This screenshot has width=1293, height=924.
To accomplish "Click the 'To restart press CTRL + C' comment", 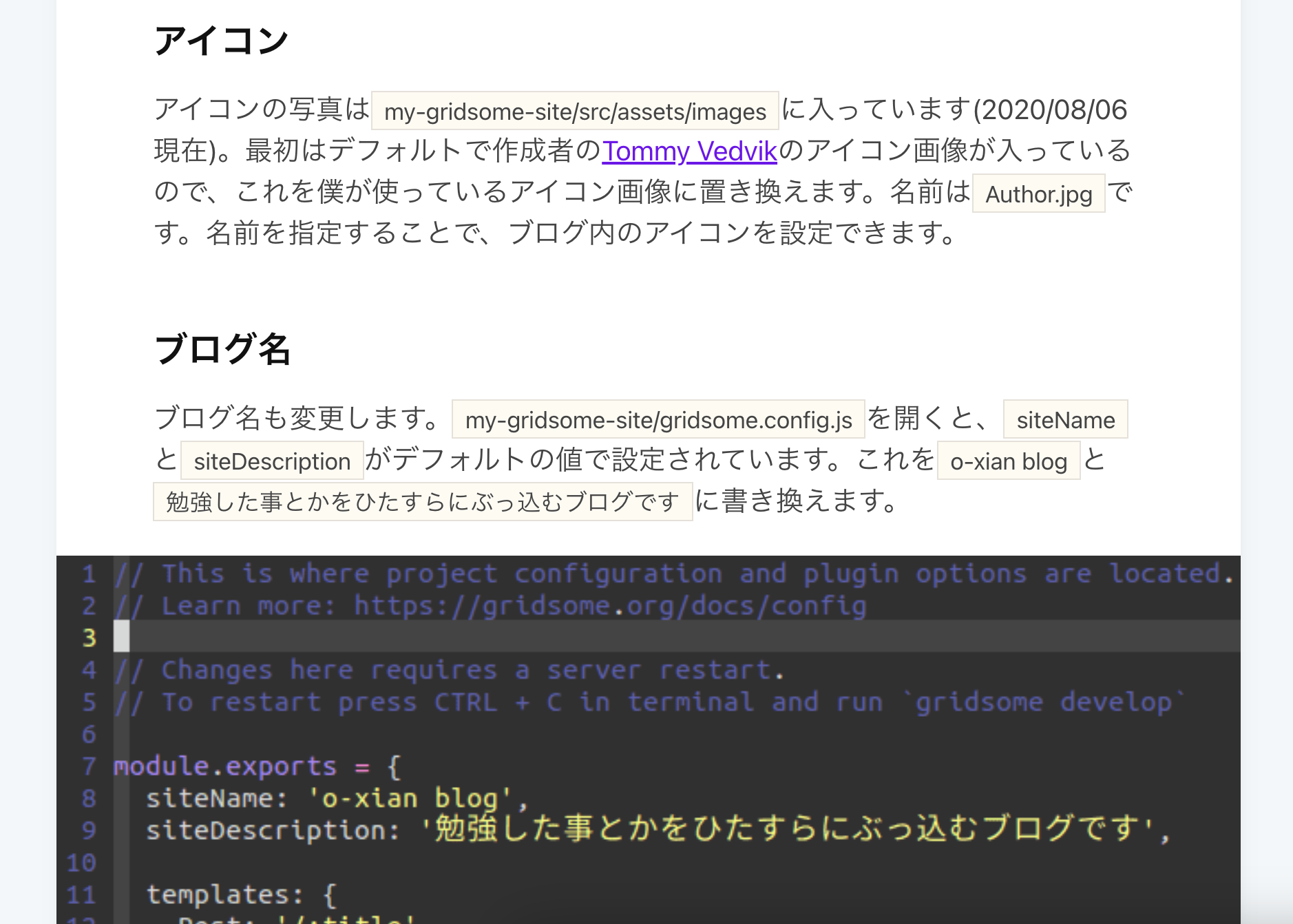I will [649, 702].
